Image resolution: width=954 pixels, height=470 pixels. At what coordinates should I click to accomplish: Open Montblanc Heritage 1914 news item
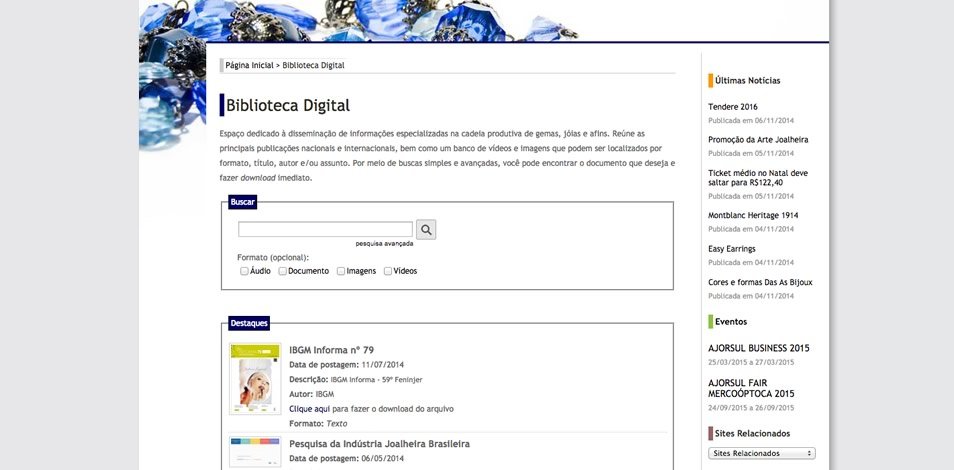point(753,216)
